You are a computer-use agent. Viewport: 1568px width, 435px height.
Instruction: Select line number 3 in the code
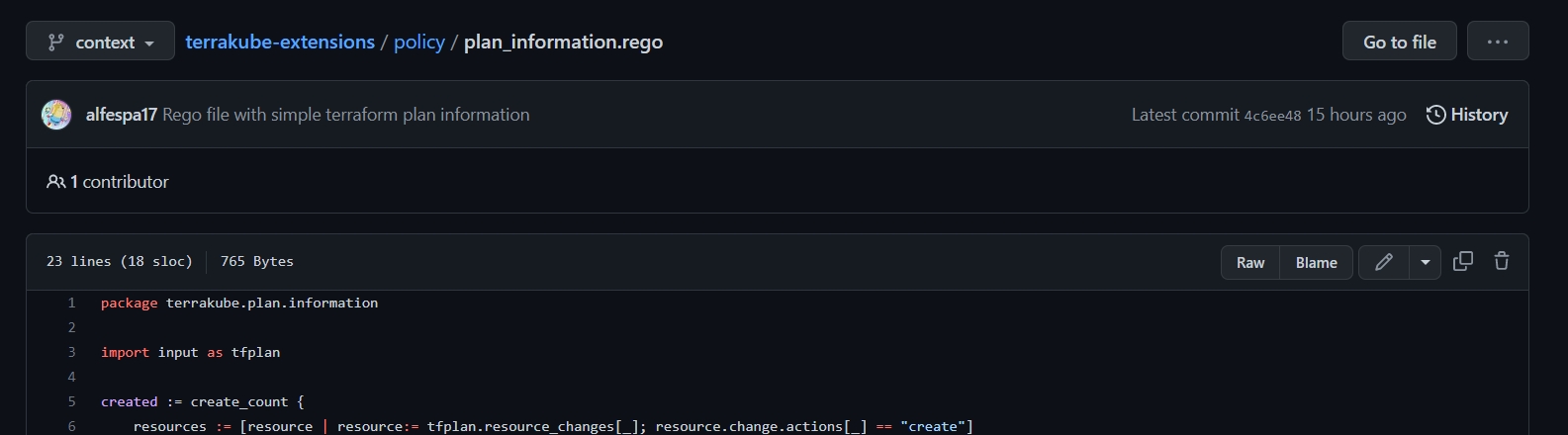[x=71, y=352]
